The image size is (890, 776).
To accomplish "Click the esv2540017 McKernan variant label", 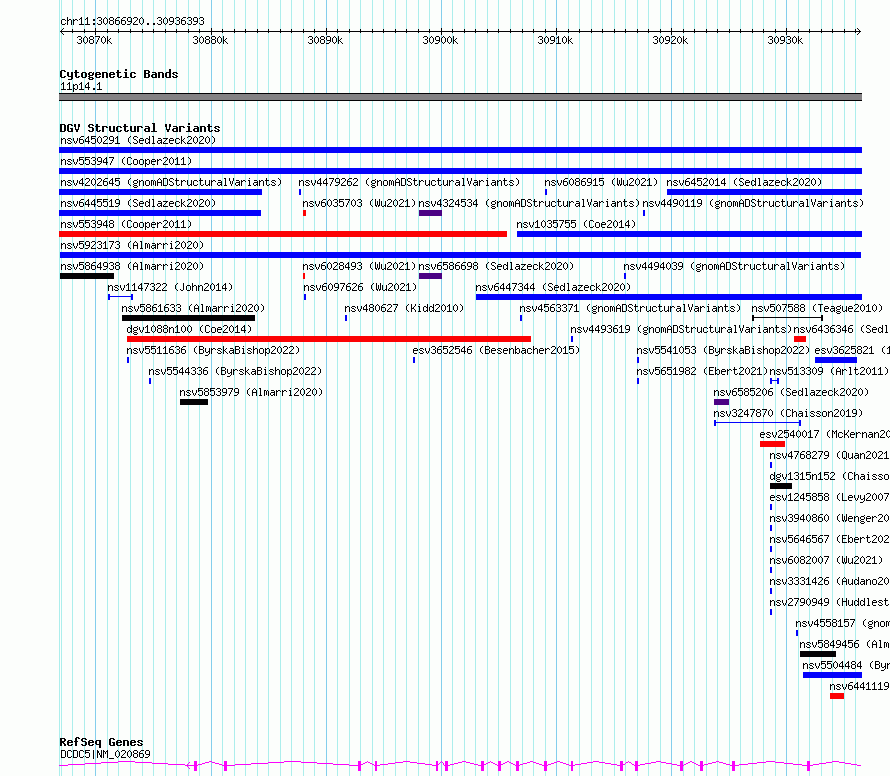I will 825,434.
